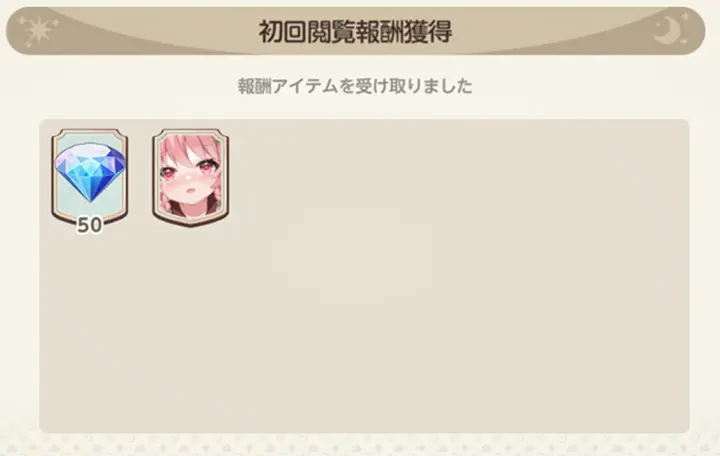Click the 初回閲覧報酬獲得 title text
The width and height of the screenshot is (720, 456).
355,31
